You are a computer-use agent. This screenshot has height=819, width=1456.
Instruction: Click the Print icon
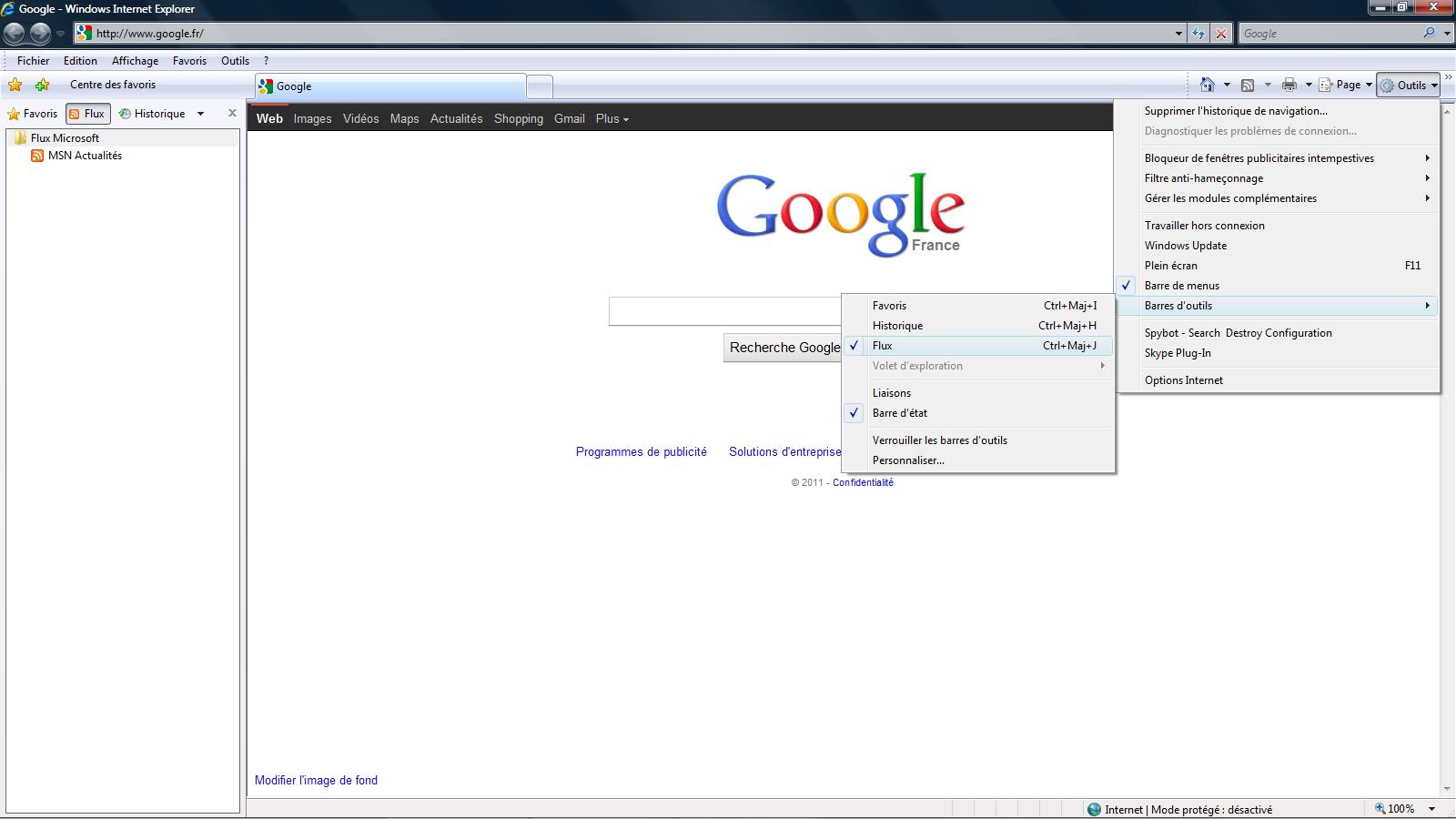point(1289,85)
